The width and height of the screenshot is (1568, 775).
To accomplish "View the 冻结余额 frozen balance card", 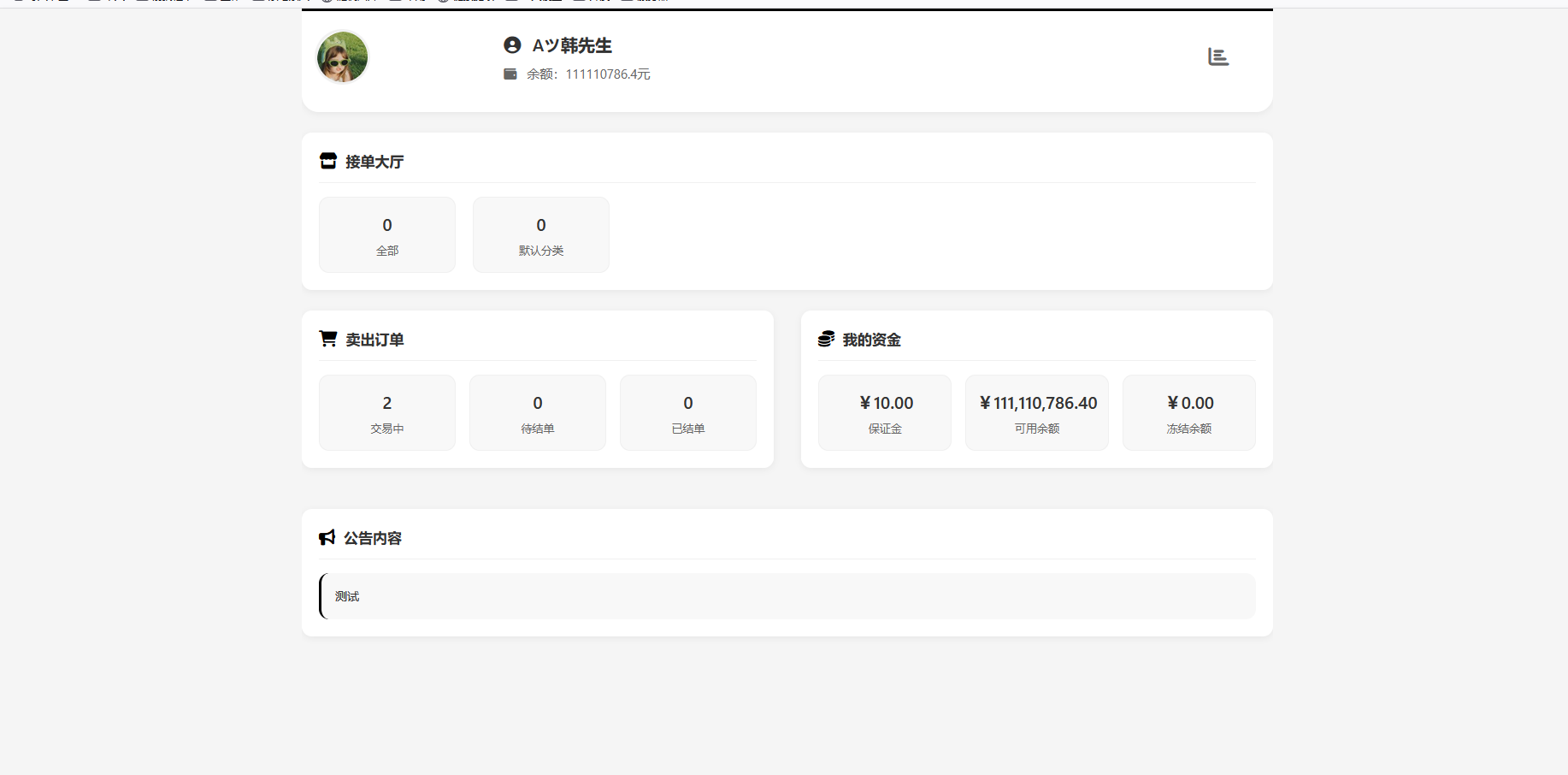I will (x=1189, y=413).
